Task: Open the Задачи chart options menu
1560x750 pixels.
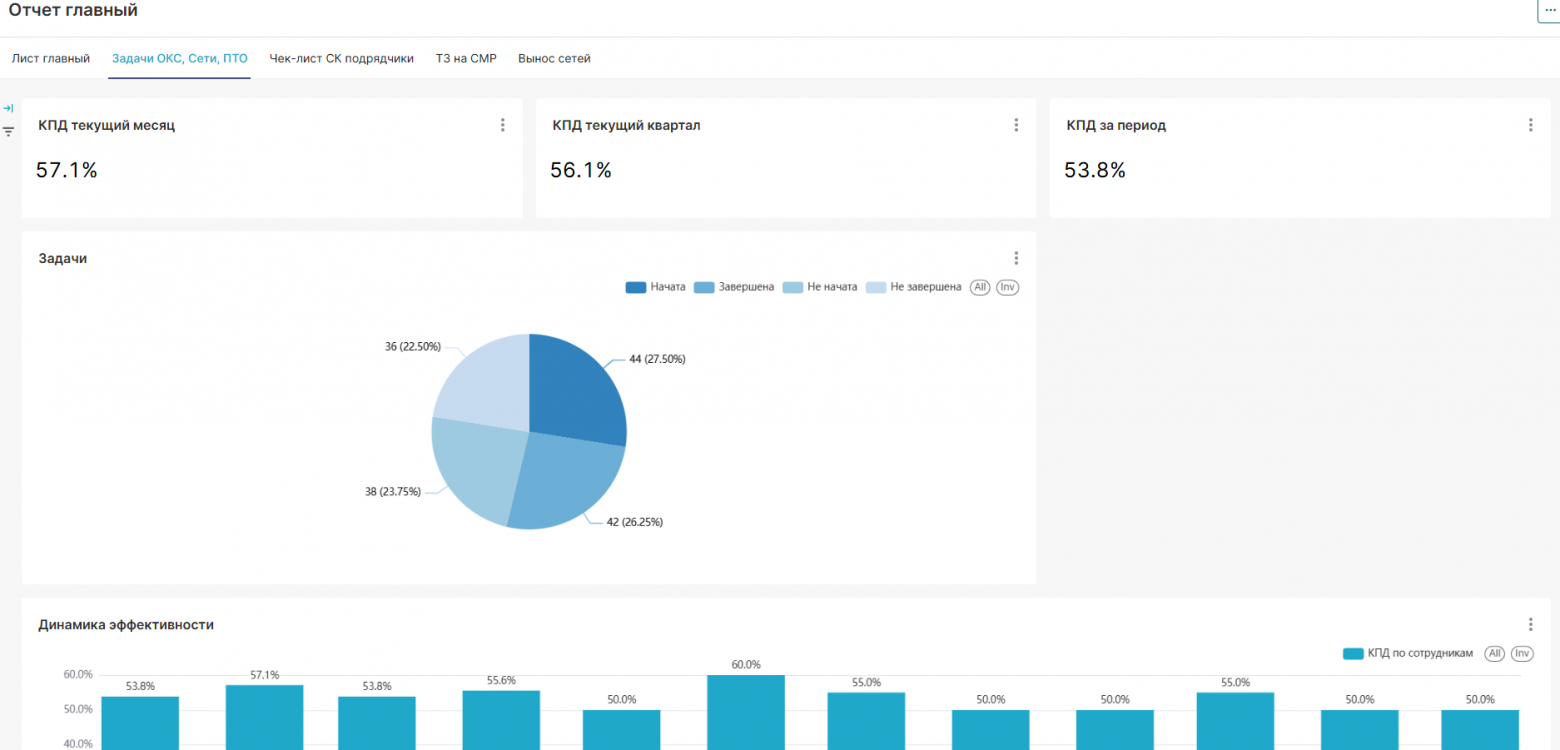Action: click(1016, 258)
